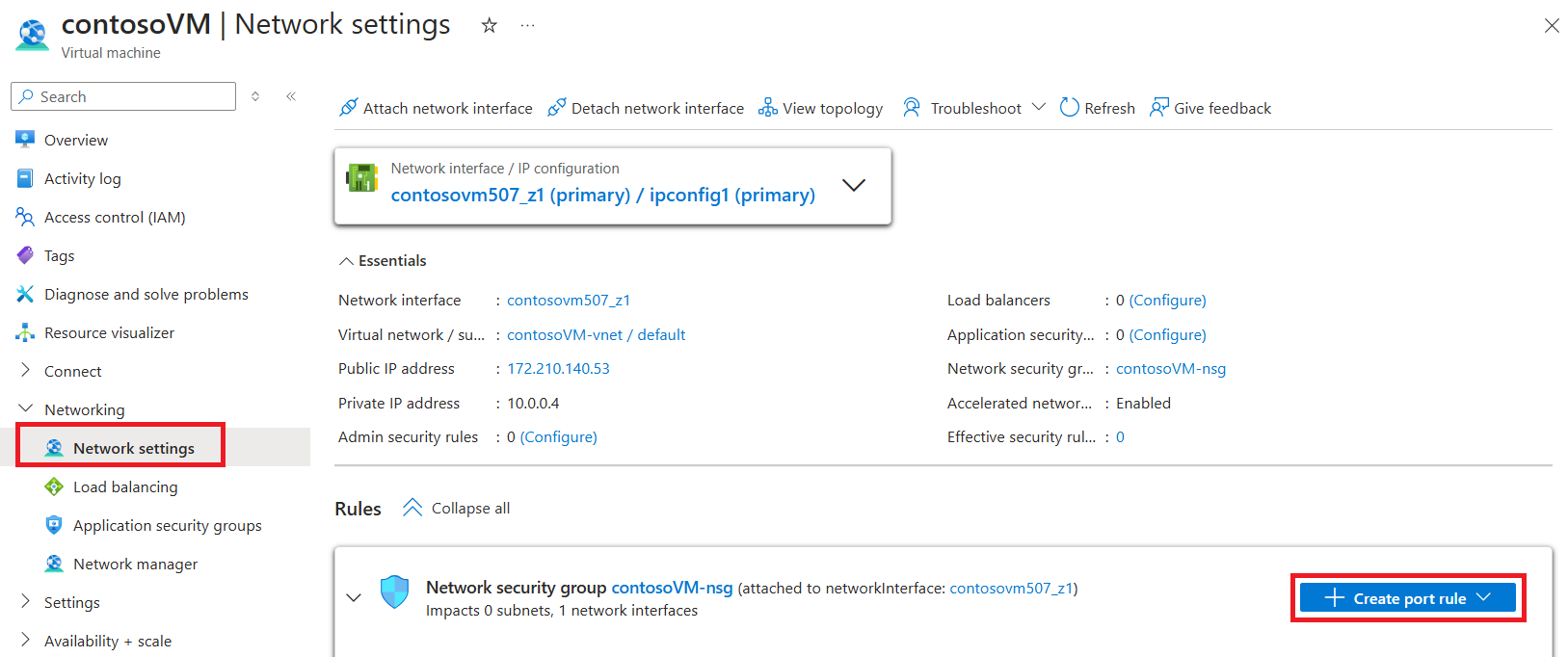1568x657 pixels.
Task: Click the Refresh icon
Action: 1069,108
